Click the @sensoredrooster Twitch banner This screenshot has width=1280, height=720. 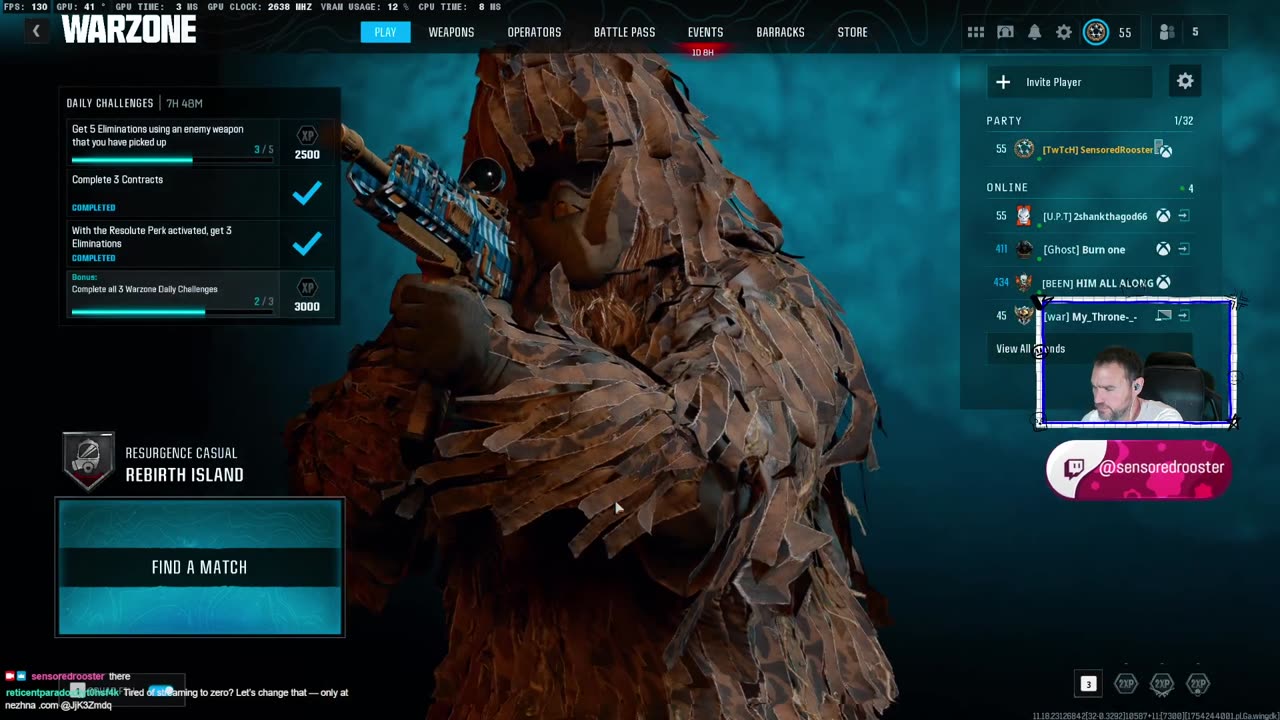[x=1139, y=469]
